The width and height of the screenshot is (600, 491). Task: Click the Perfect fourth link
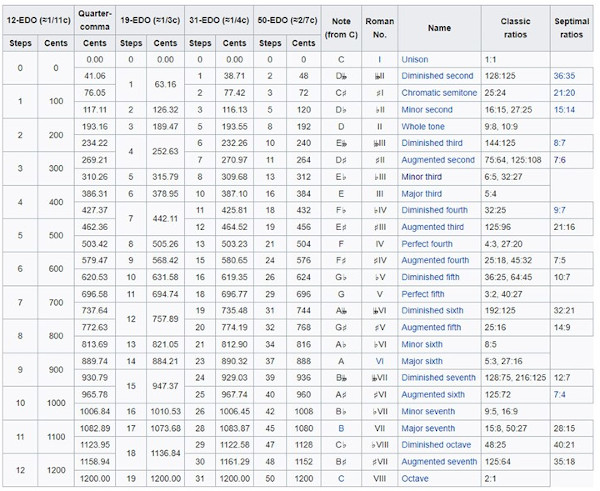tap(427, 242)
